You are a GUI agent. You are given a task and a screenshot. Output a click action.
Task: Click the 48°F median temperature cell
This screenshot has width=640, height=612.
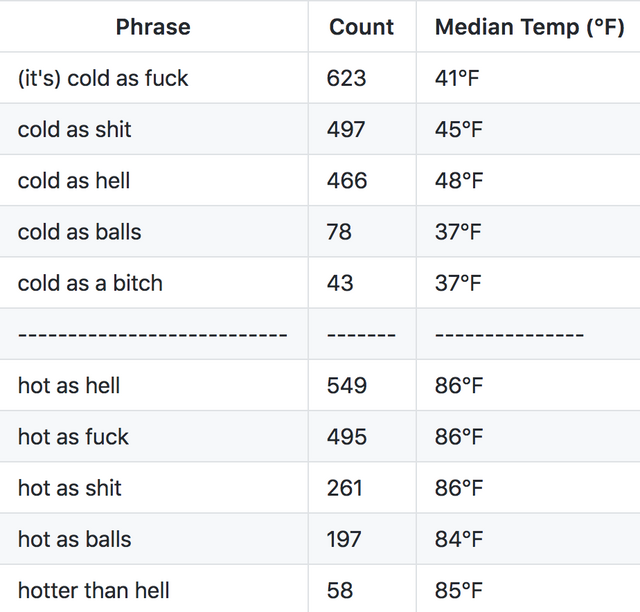[459, 181]
